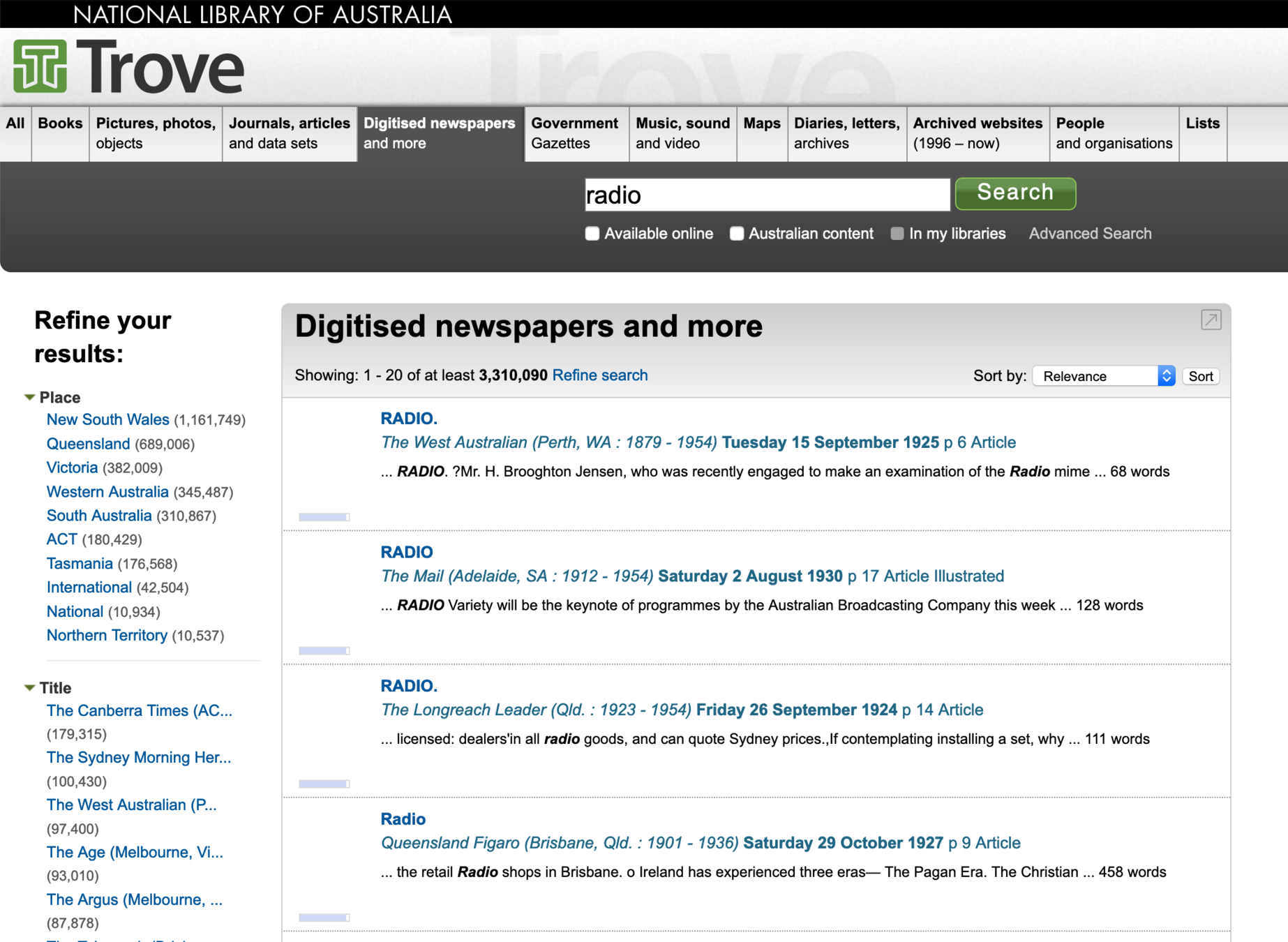Click National Library of Australia header text
Screen dimensions: 1288x942
click(x=262, y=15)
